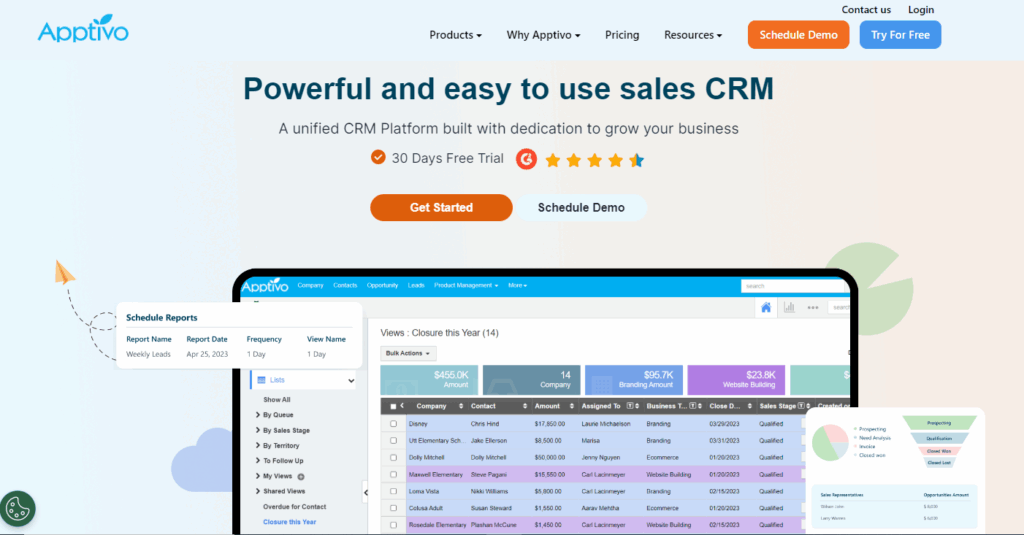Click the bar chart icon in CRM preview
This screenshot has height=535, width=1024.
[x=789, y=307]
